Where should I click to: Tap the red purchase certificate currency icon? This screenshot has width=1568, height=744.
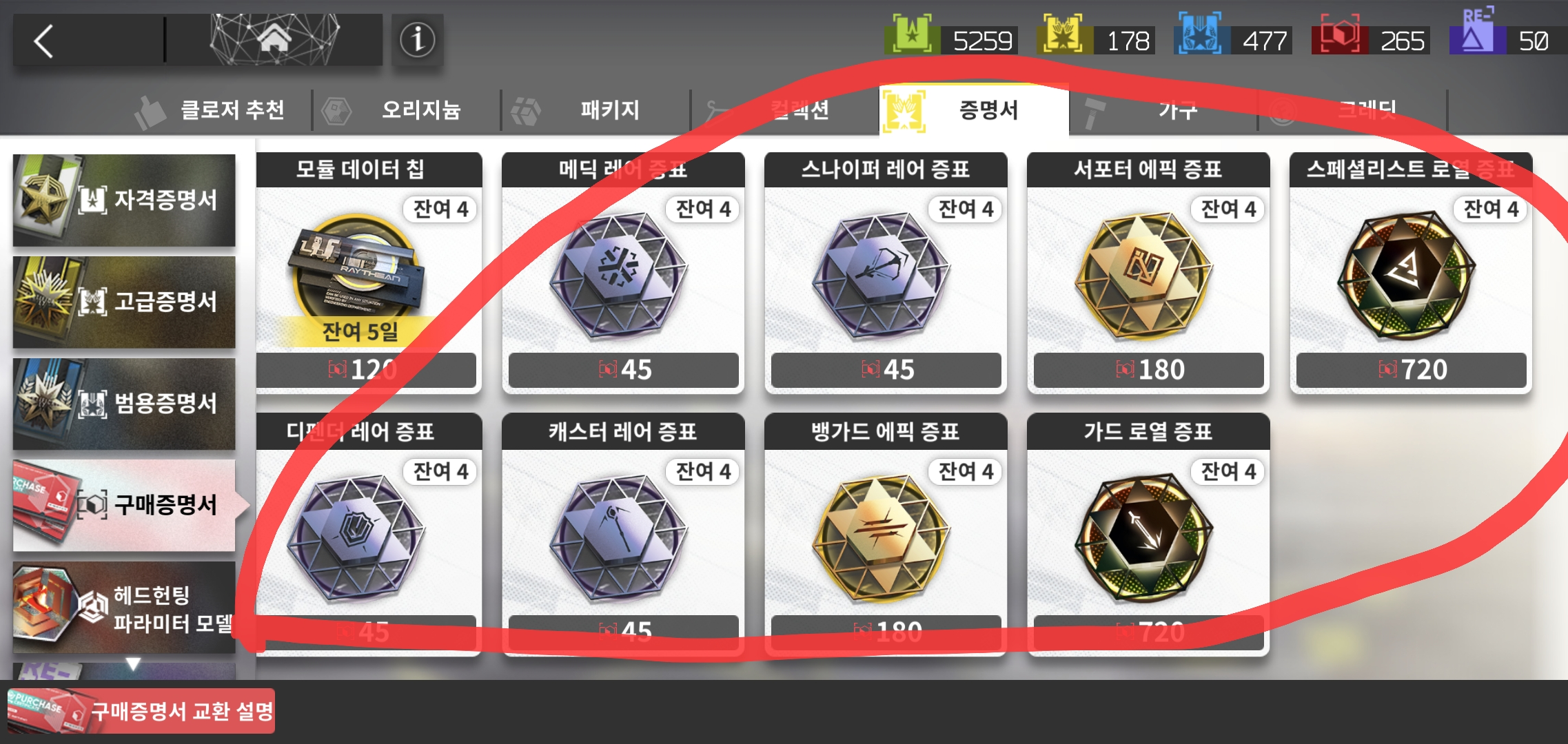(1338, 34)
